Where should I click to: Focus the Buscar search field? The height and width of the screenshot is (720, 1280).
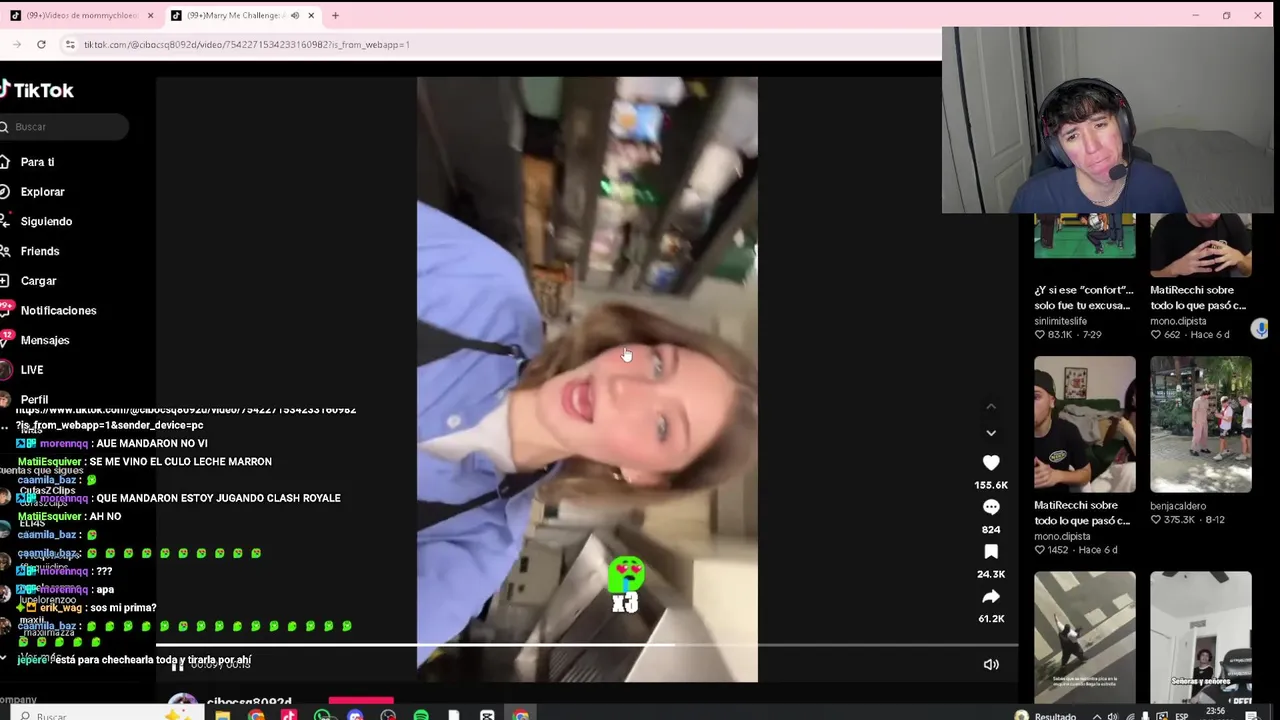(x=65, y=127)
